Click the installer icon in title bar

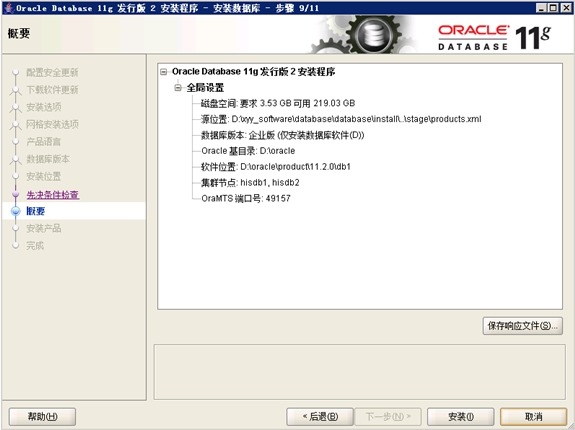click(x=9, y=8)
